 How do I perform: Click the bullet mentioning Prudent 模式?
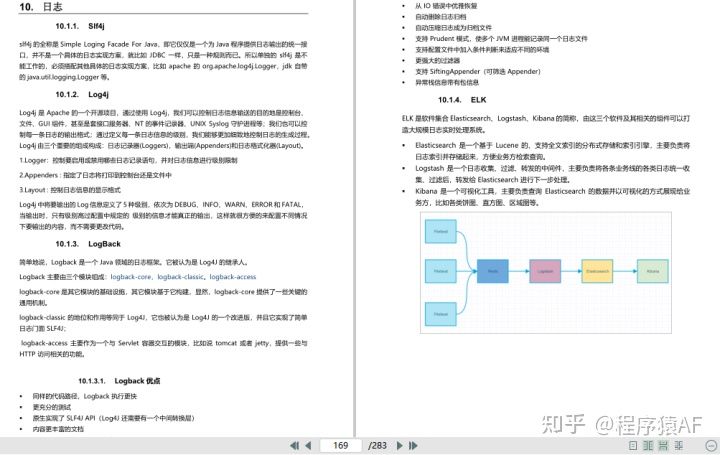(x=501, y=39)
